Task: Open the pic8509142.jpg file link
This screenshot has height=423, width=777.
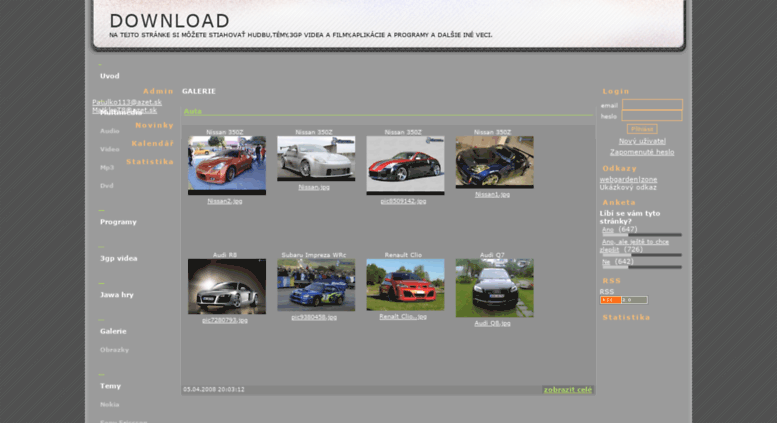Action: pos(403,201)
